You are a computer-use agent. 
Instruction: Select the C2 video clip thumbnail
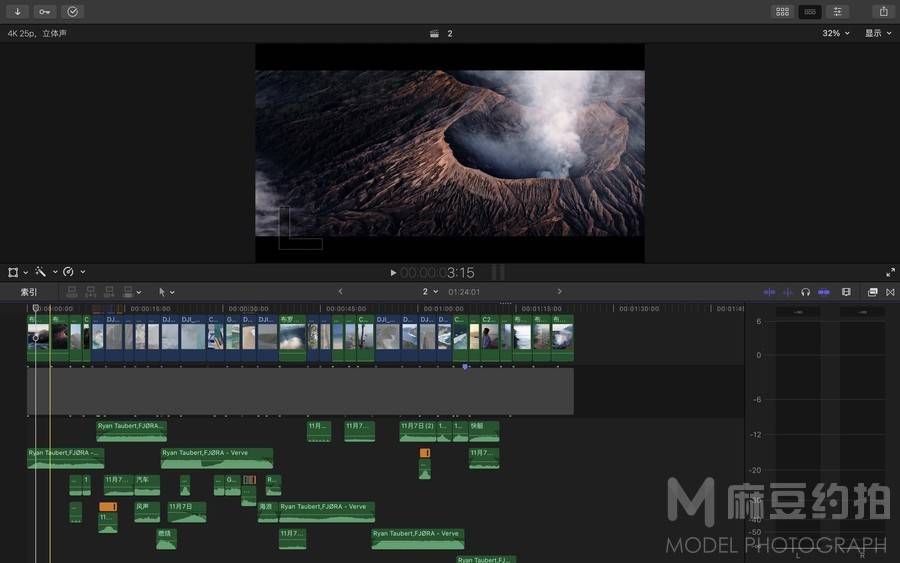click(490, 337)
